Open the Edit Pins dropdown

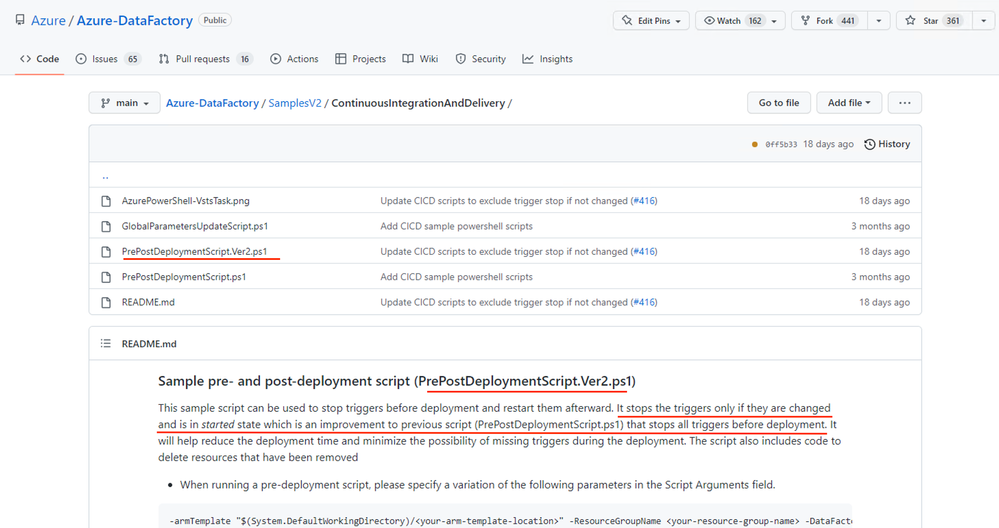coord(651,21)
